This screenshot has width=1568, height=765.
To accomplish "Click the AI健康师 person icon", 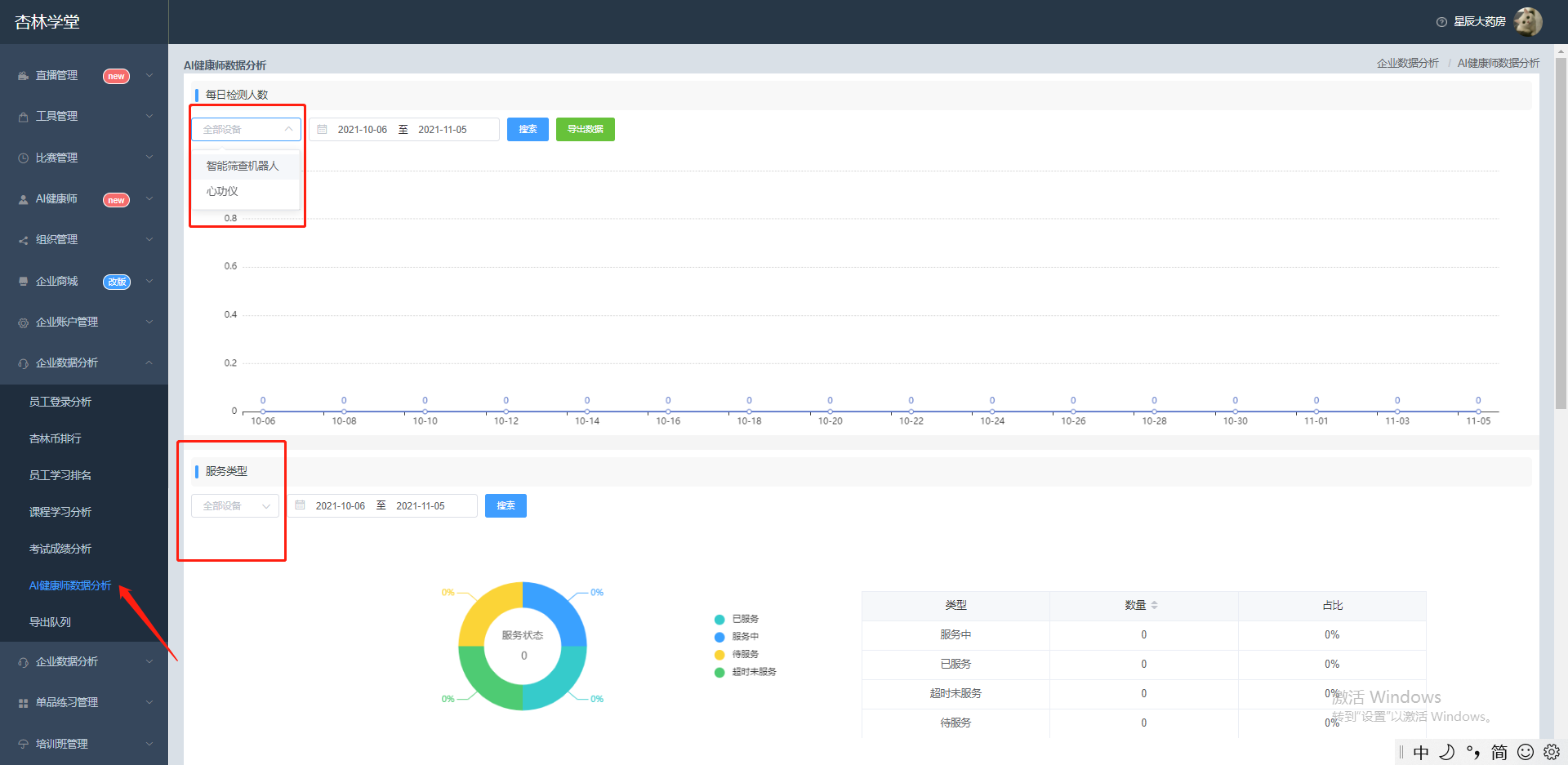I will [x=23, y=199].
